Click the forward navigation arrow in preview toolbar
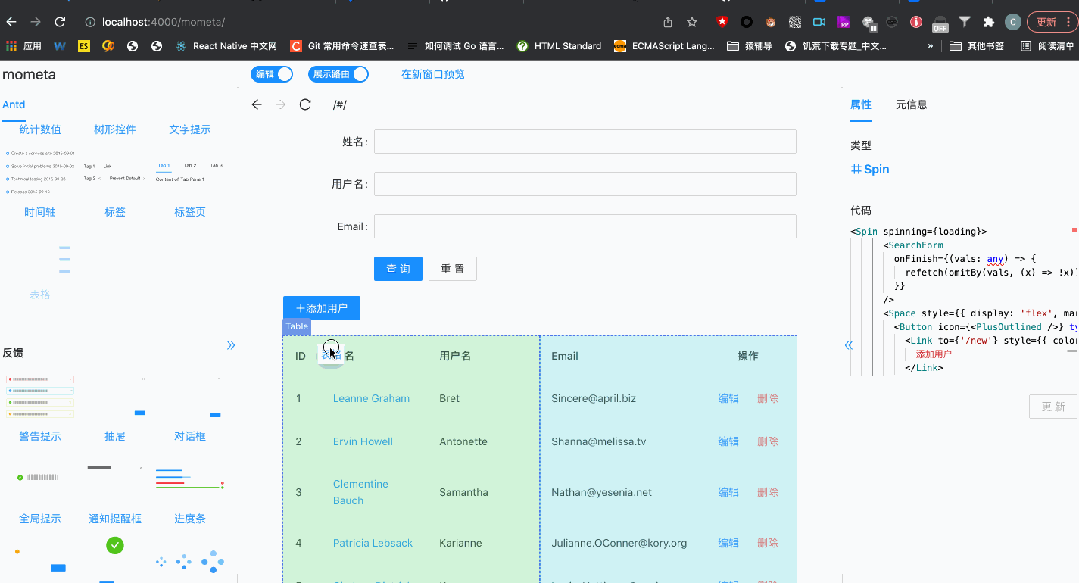Screen dimensions: 1079x583 pos(281,104)
